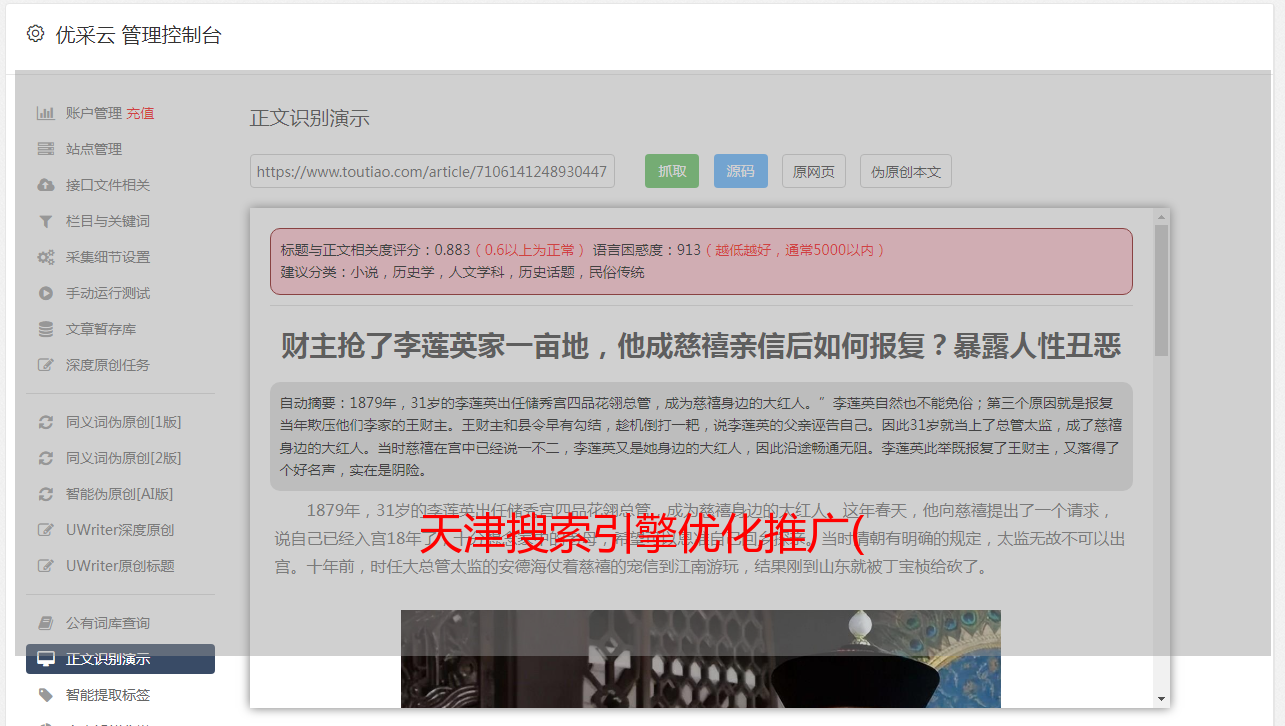
Task: Focus the toutiao article URL input field
Action: (x=432, y=171)
